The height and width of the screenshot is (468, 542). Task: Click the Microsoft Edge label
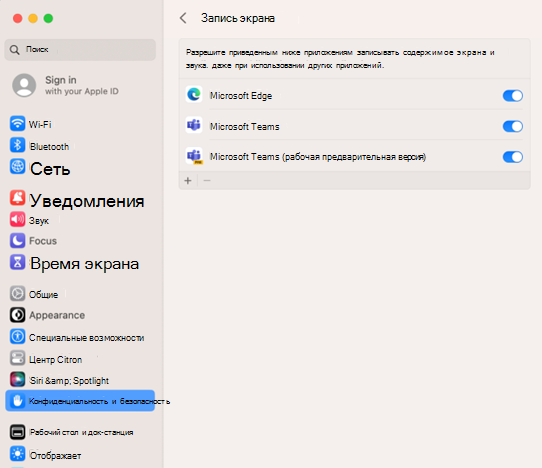click(x=241, y=96)
